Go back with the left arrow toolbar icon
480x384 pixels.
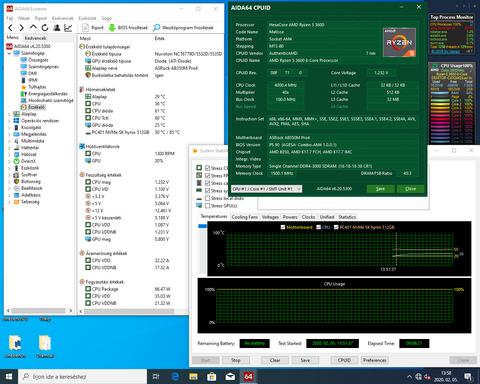pos(11,28)
